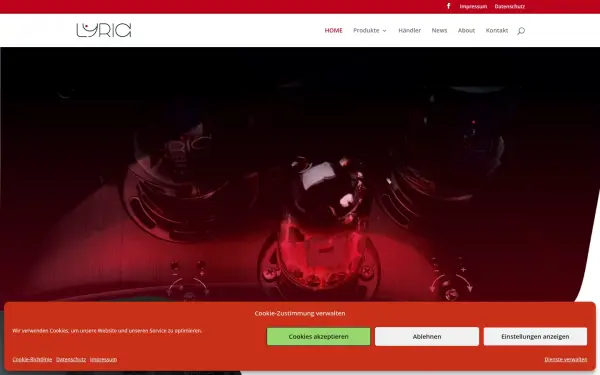Open the News menu item

(439, 30)
